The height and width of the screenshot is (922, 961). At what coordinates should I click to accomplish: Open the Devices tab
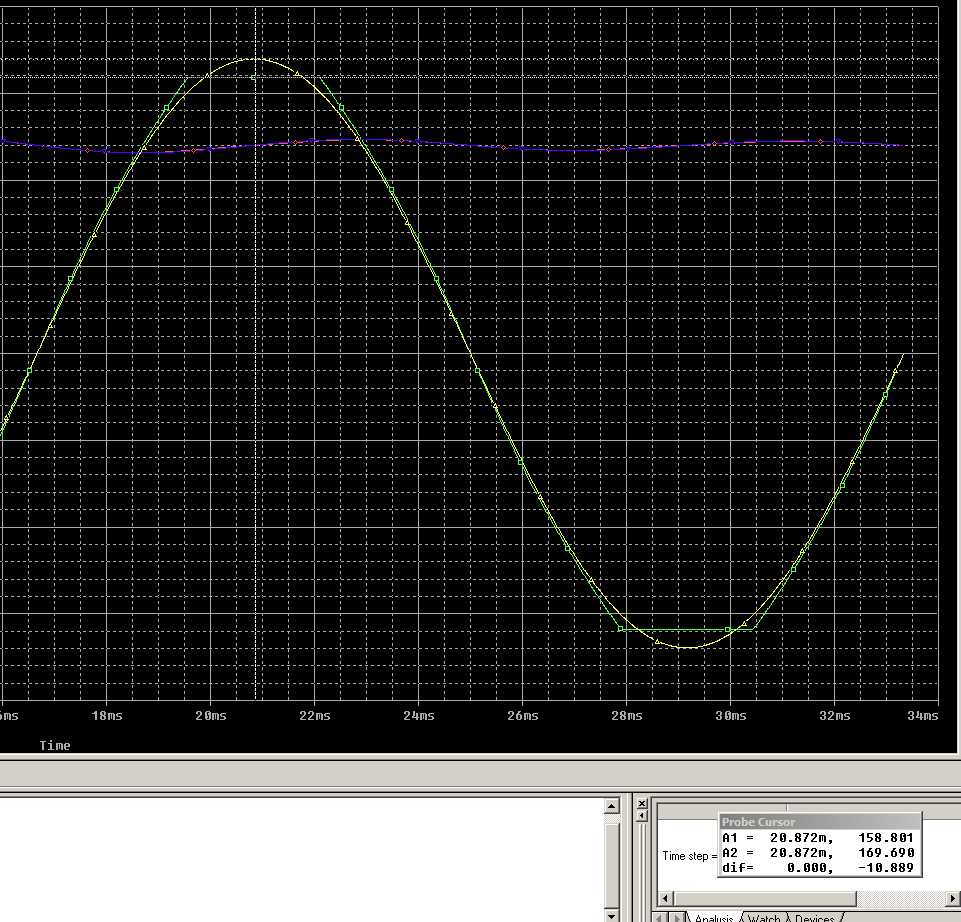click(814, 918)
